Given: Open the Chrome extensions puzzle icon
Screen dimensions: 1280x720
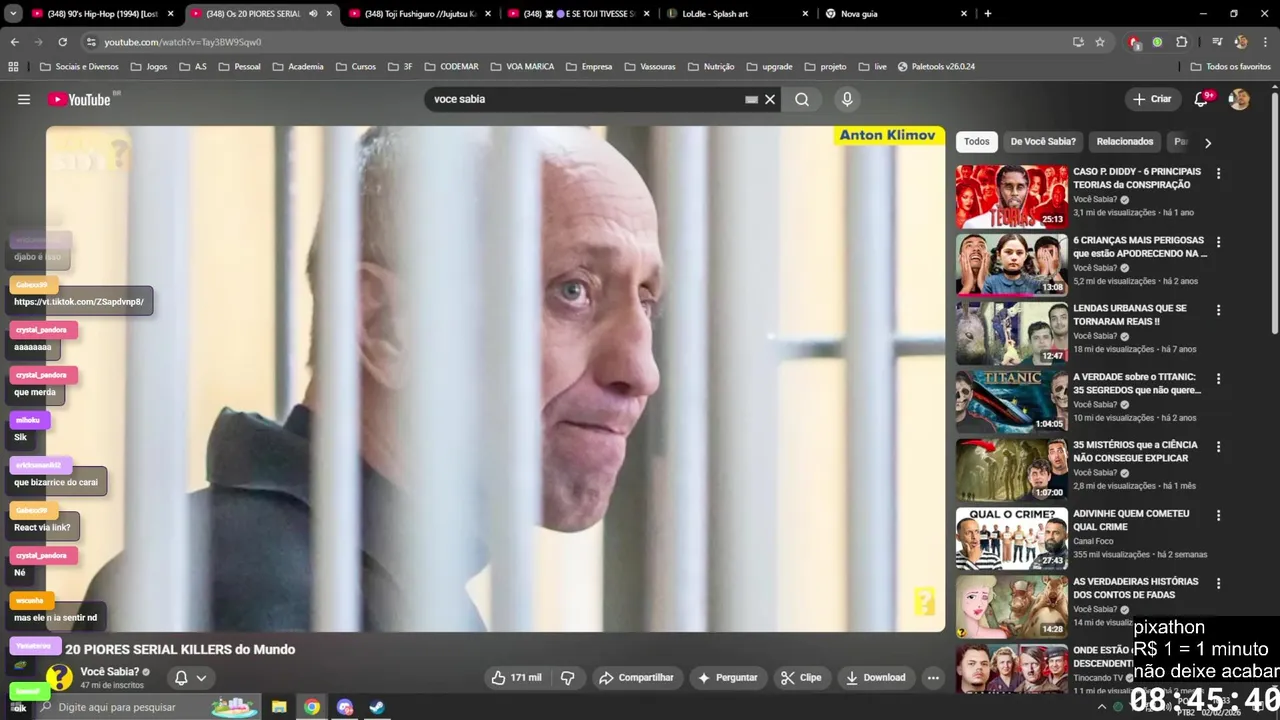Looking at the screenshot, I should coord(1181,42).
